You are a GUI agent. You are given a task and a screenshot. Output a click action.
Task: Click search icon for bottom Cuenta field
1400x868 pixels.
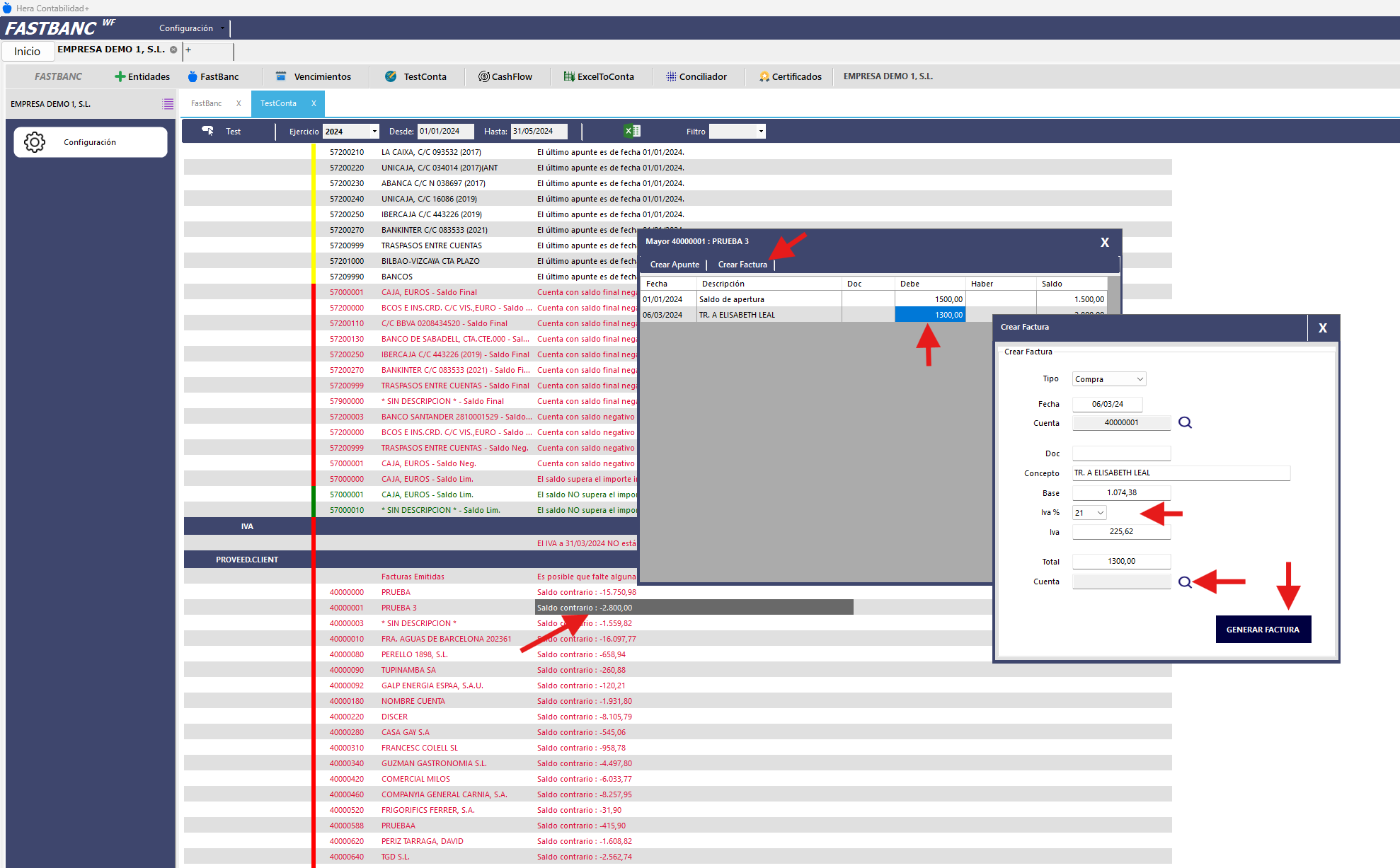pos(1185,582)
